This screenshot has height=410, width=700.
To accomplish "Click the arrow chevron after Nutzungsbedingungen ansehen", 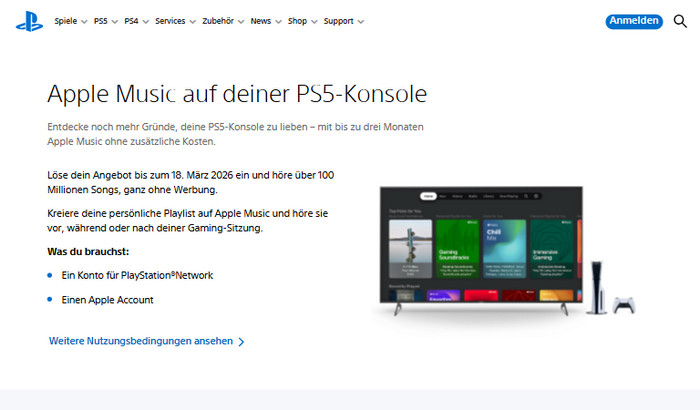I will tap(241, 342).
